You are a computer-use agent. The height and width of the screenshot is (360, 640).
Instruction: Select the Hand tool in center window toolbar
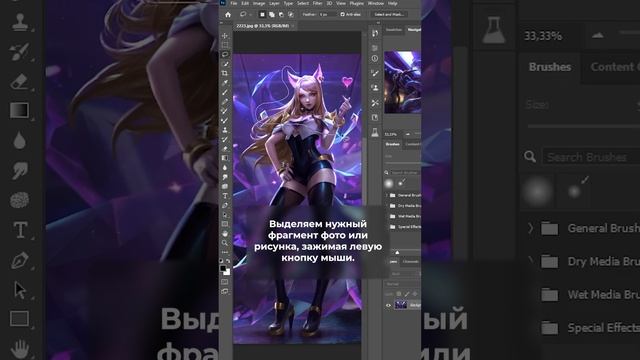[225, 233]
